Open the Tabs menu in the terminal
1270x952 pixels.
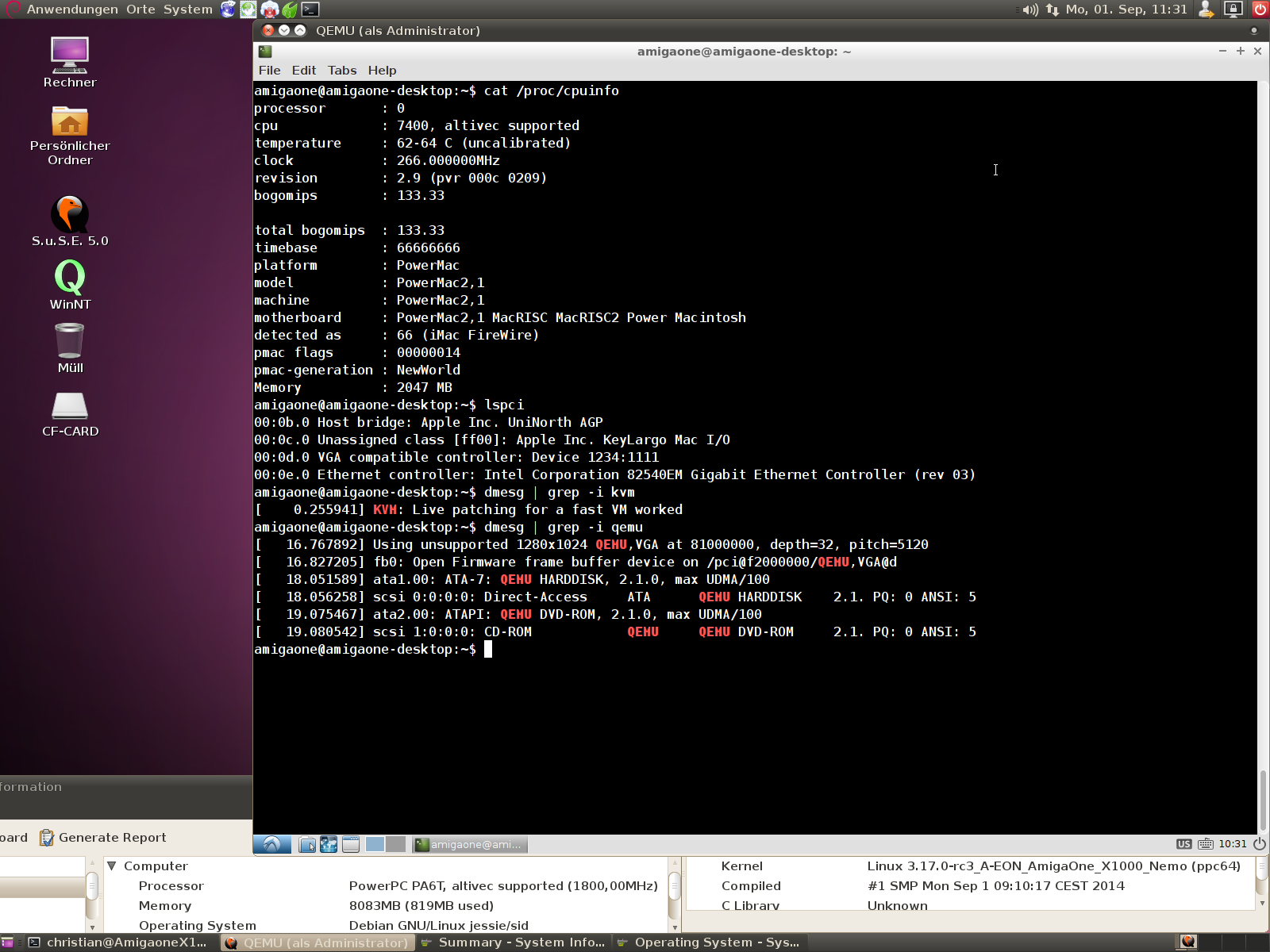tap(342, 71)
